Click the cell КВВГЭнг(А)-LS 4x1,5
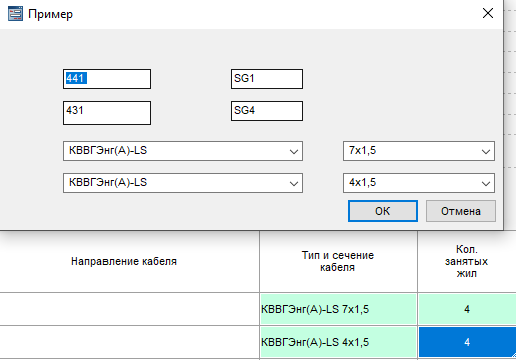The image size is (516, 360). tap(338, 342)
